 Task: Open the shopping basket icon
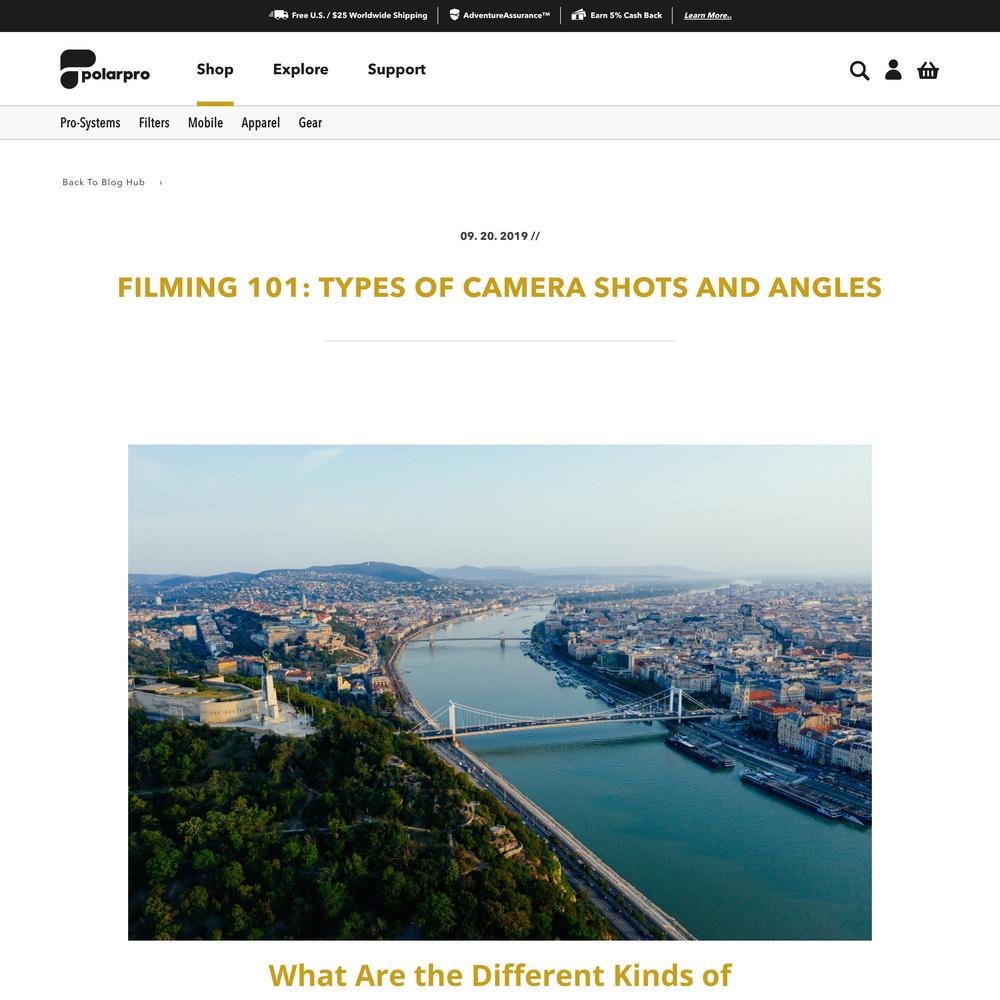[x=927, y=70]
